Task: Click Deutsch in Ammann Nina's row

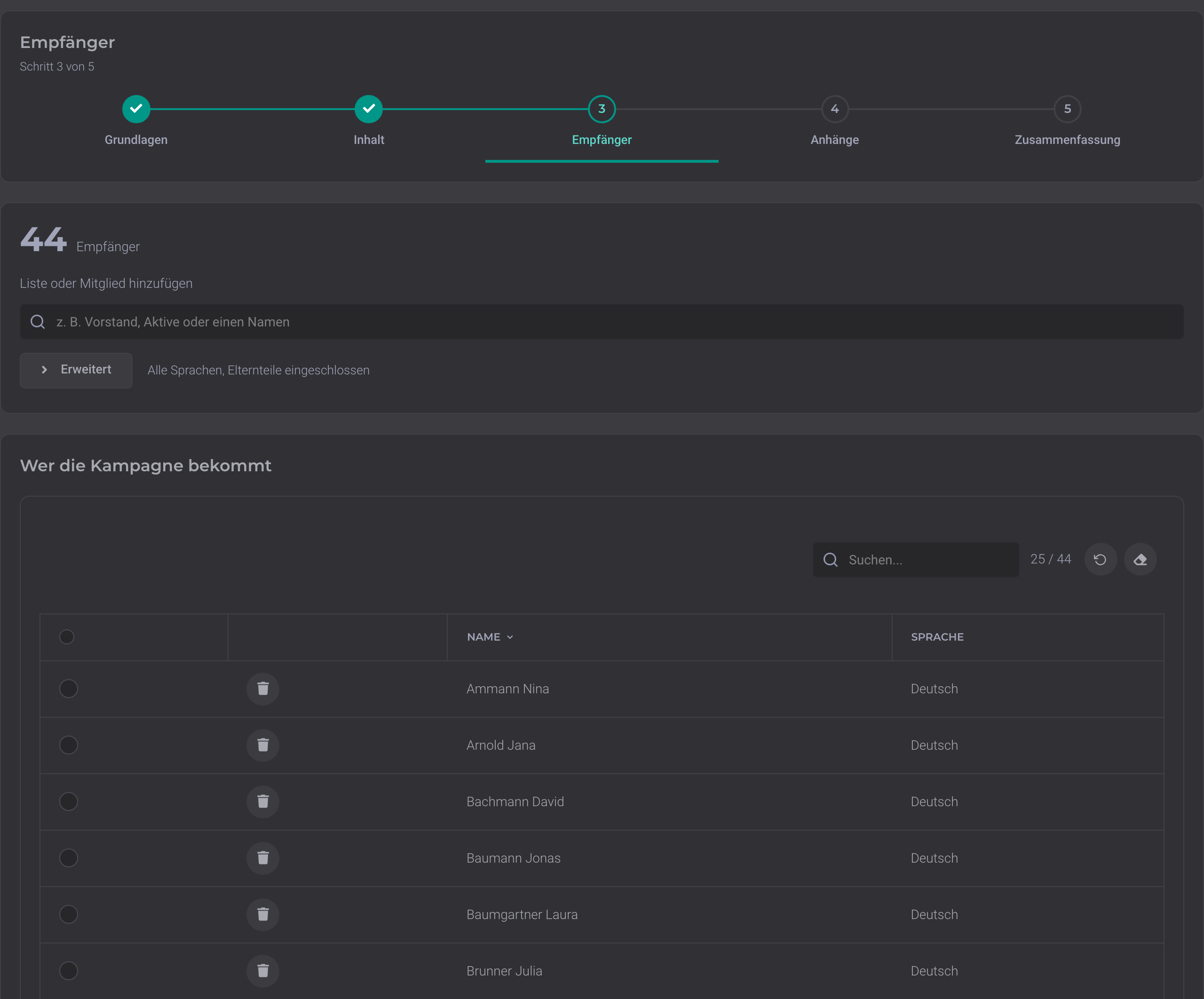Action: (x=935, y=689)
